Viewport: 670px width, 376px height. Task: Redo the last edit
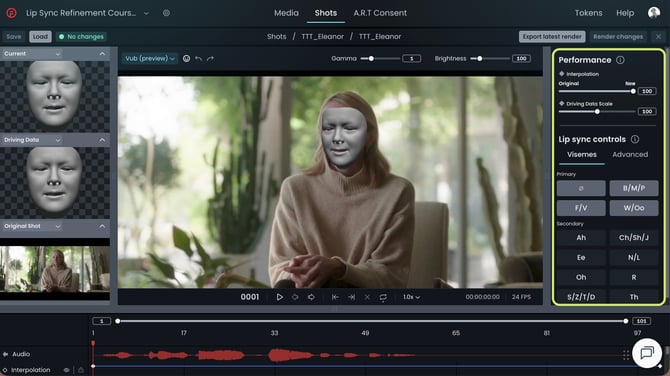coord(210,59)
